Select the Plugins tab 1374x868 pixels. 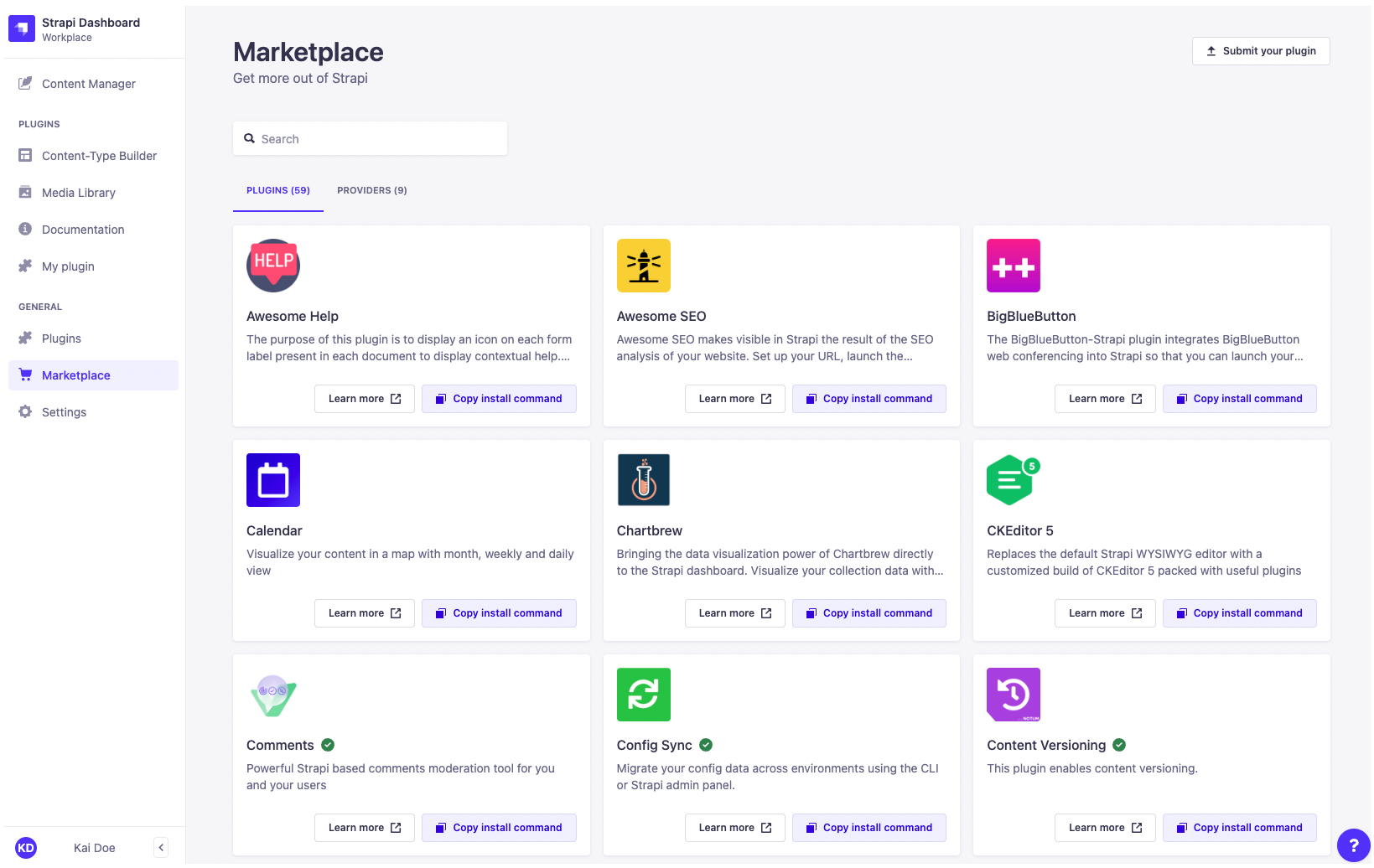click(277, 190)
